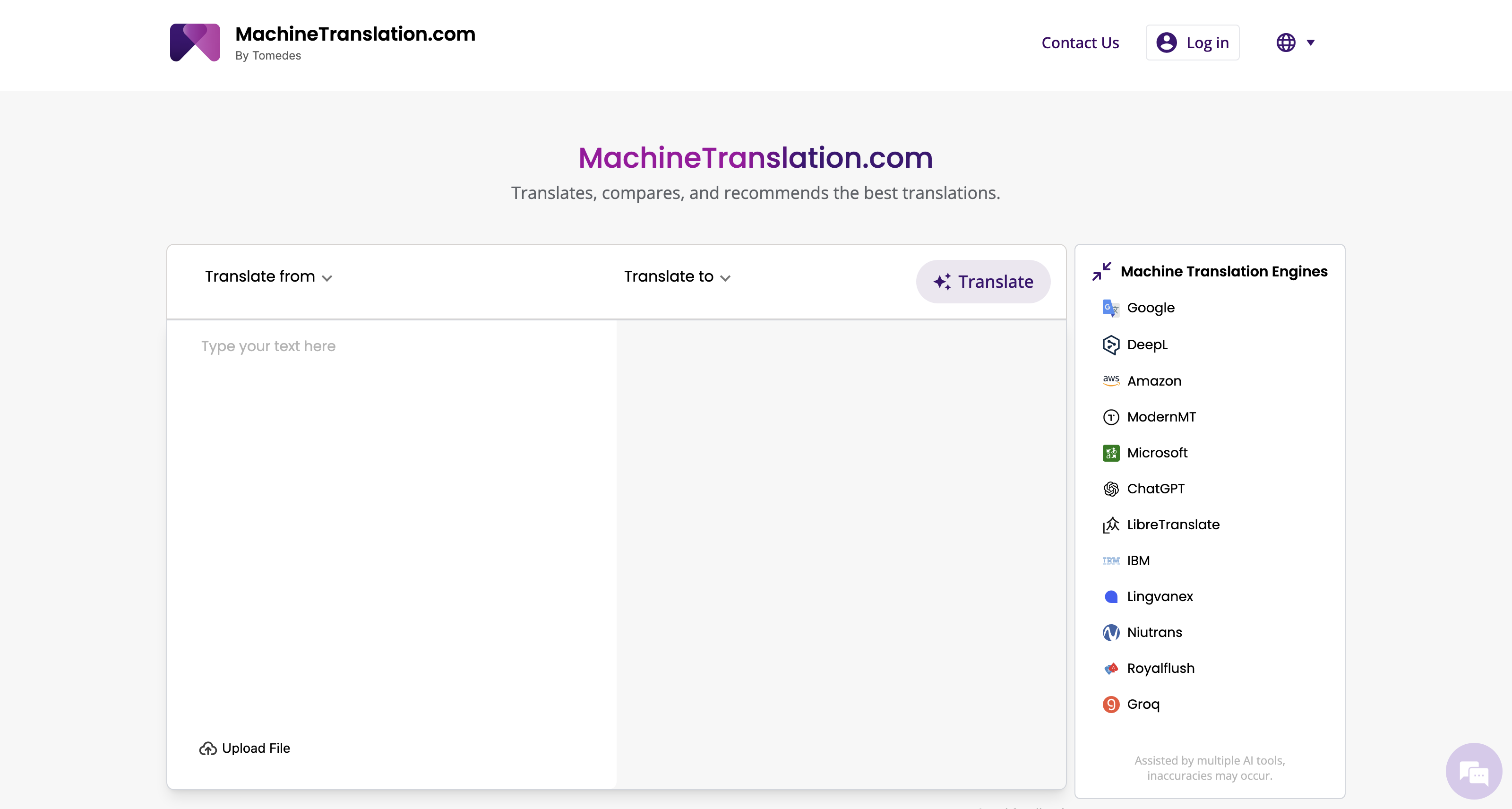Click the LibreTranslate engine icon
The image size is (1512, 809).
tap(1110, 525)
